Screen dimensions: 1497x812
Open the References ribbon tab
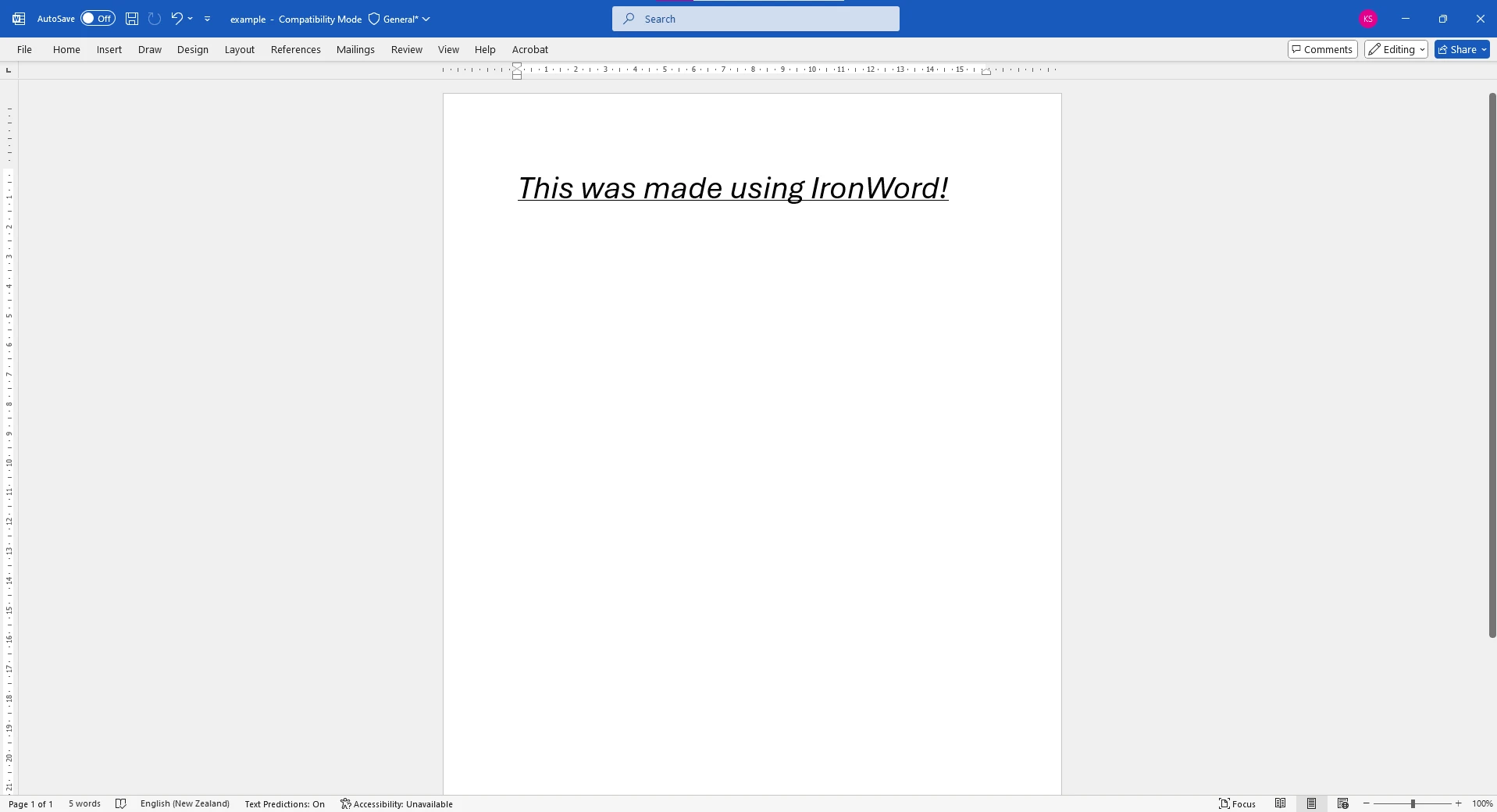[x=295, y=49]
